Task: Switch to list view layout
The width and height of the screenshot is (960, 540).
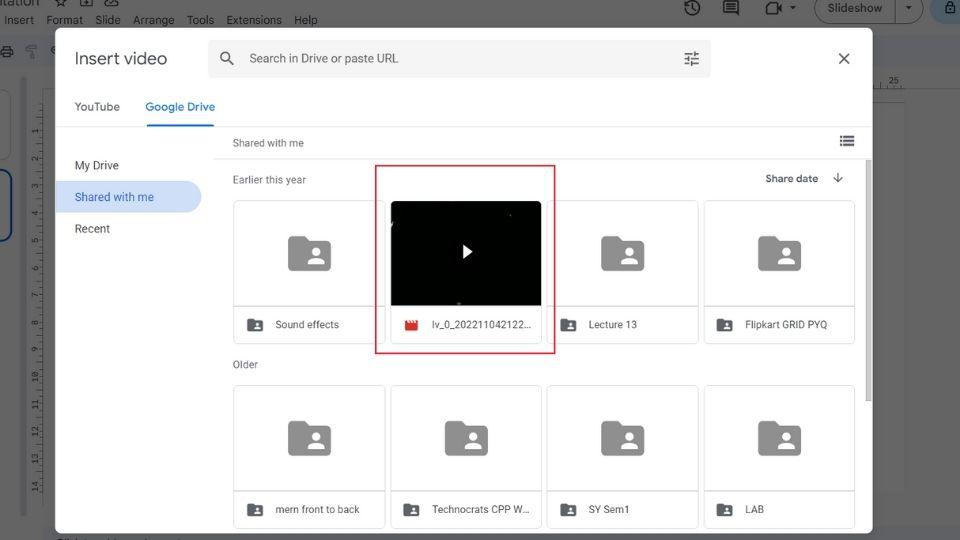Action: (847, 141)
